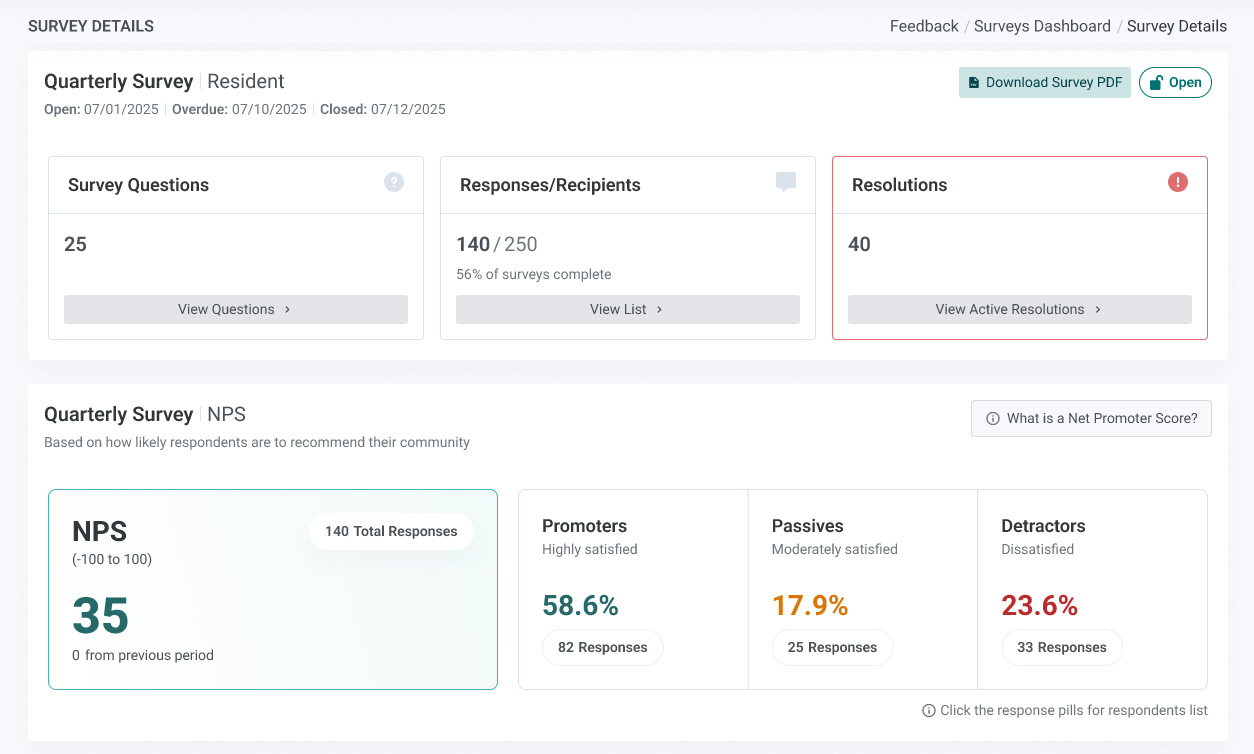Click the info icon in Net Promoter Score button
The width and height of the screenshot is (1254, 754).
coord(993,419)
